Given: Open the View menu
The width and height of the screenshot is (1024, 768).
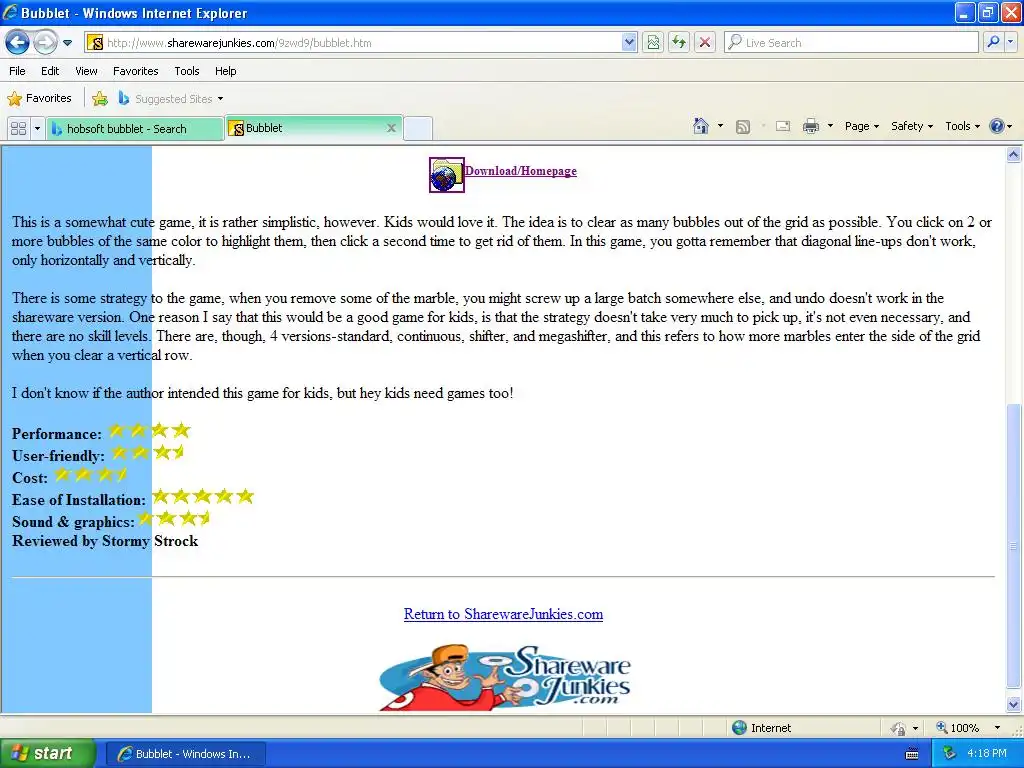Looking at the screenshot, I should [86, 71].
